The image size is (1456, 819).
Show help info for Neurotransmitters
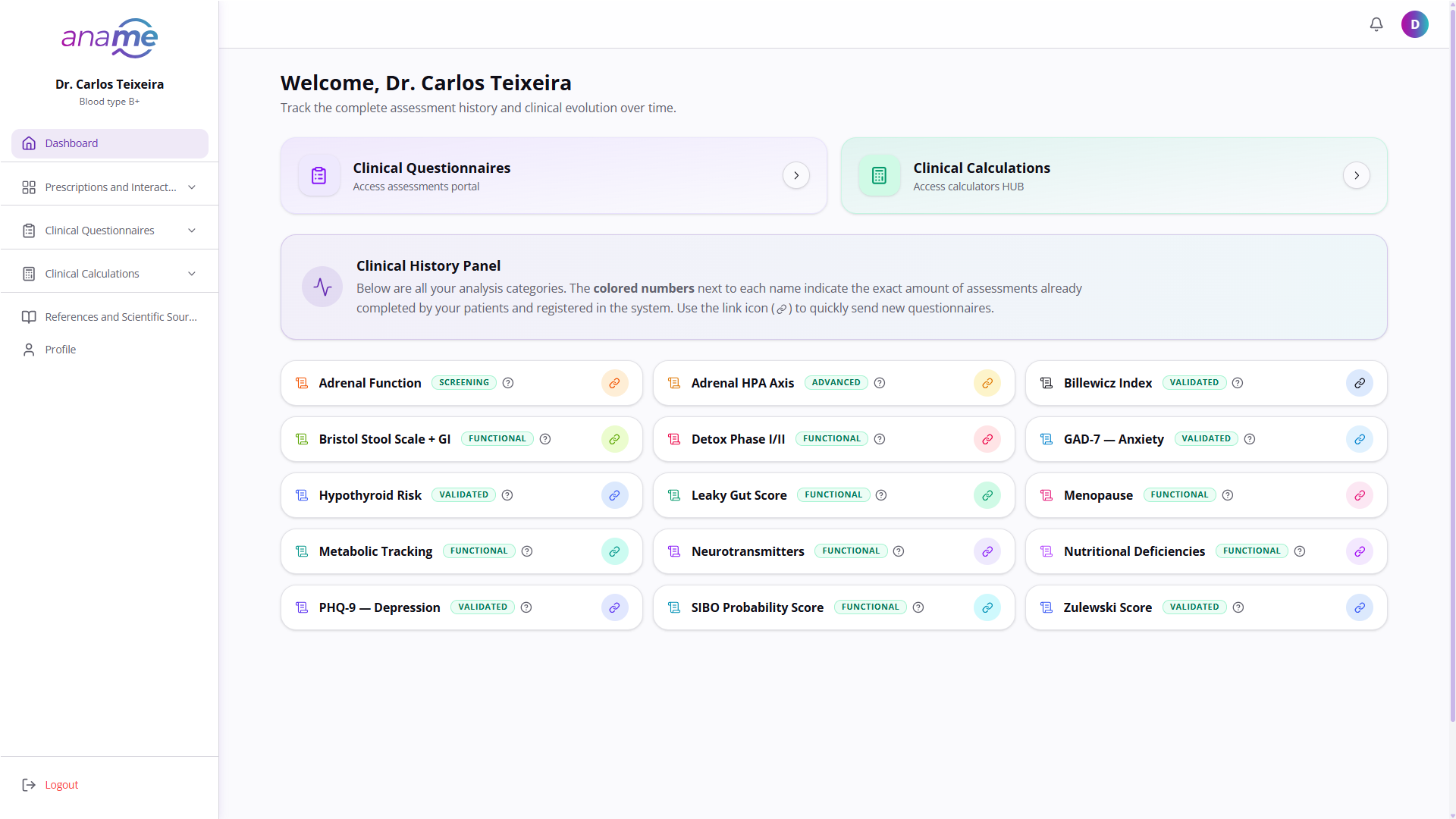pyautogui.click(x=899, y=551)
